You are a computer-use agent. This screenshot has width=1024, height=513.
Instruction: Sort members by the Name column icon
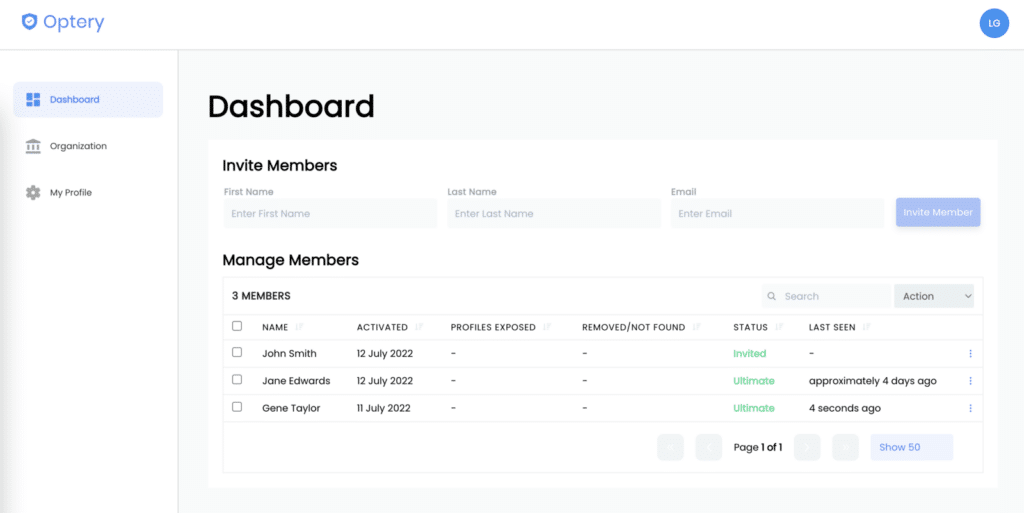click(300, 327)
